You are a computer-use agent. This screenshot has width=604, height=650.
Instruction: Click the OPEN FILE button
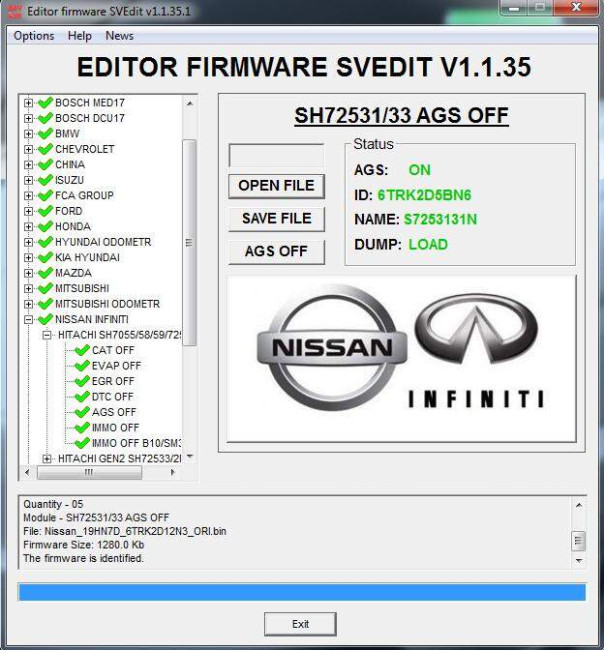(277, 186)
